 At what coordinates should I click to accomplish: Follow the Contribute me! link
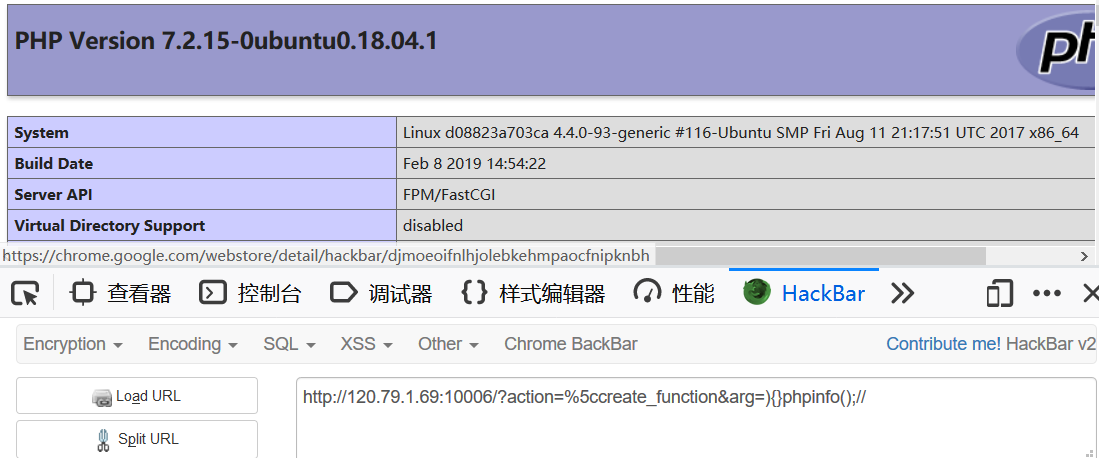pos(943,344)
